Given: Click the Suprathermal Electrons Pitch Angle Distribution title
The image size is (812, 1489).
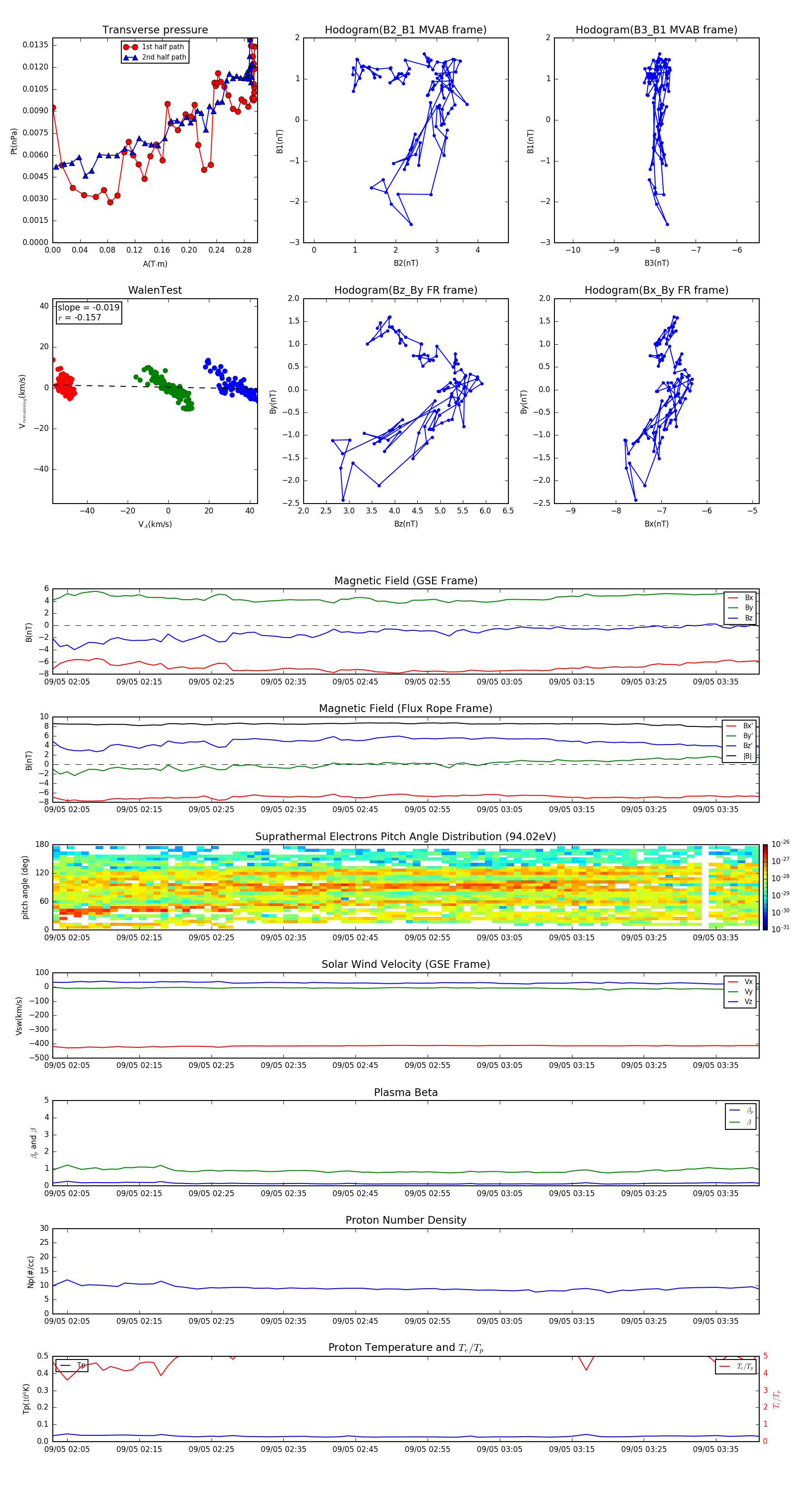Looking at the screenshot, I should [406, 837].
